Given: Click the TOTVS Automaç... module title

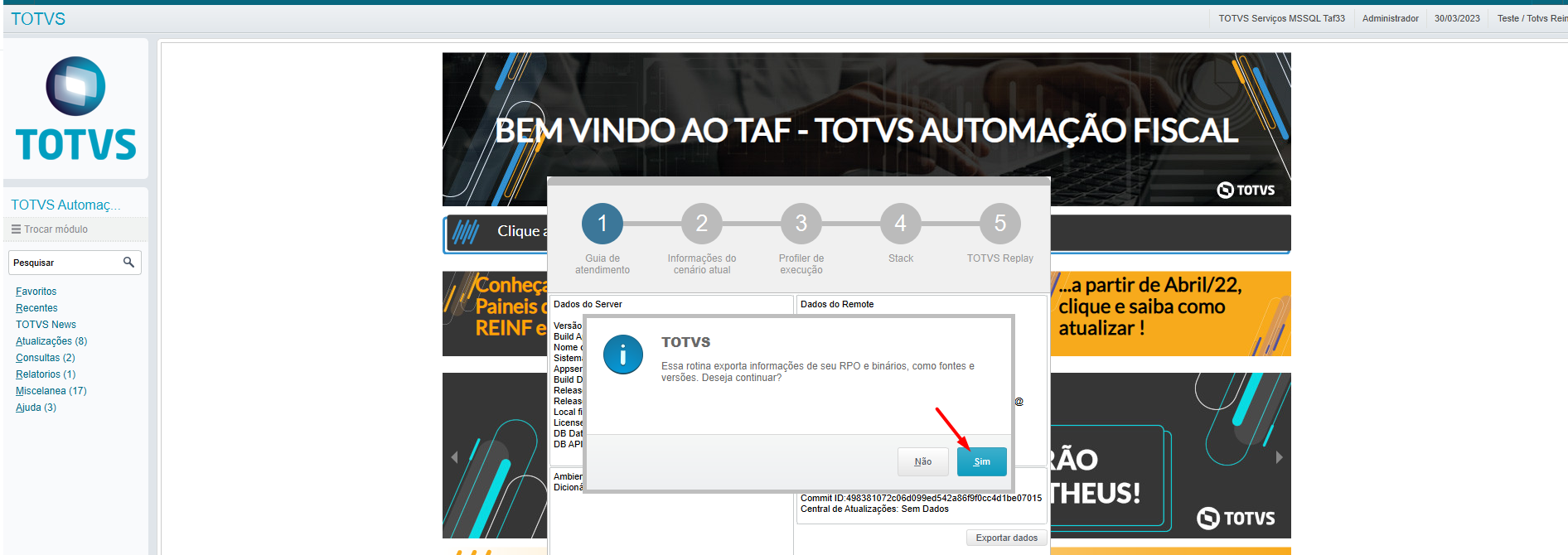Looking at the screenshot, I should pos(65,205).
